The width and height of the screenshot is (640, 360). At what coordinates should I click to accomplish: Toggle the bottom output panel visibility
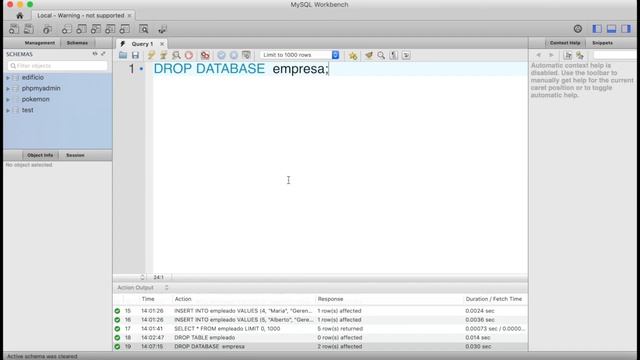point(611,29)
